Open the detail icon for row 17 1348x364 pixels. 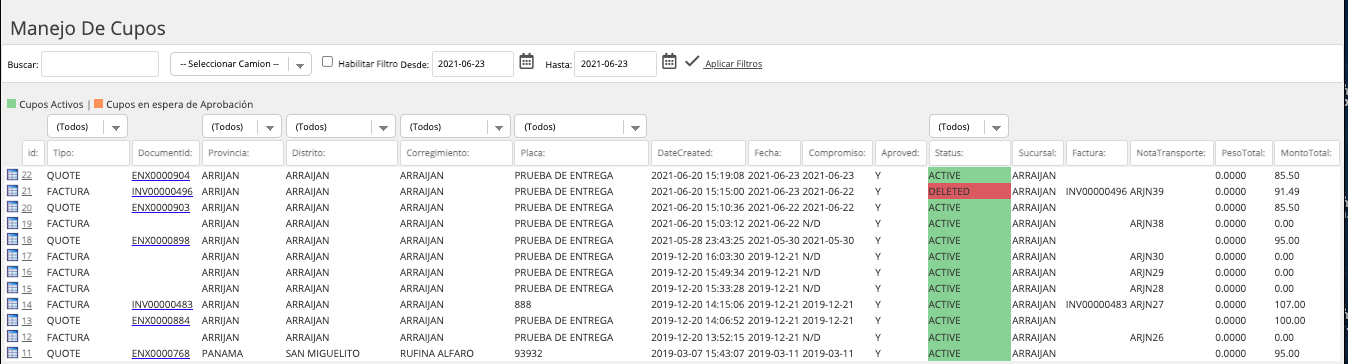13,256
